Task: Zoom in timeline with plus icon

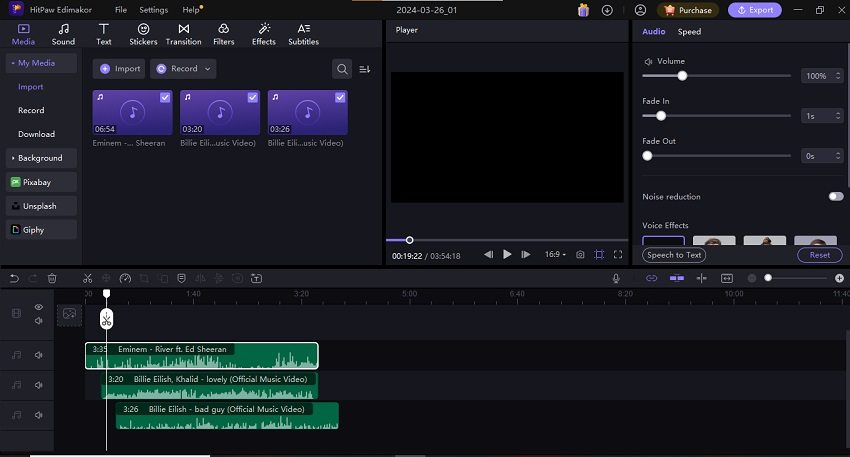Action: pyautogui.click(x=839, y=278)
